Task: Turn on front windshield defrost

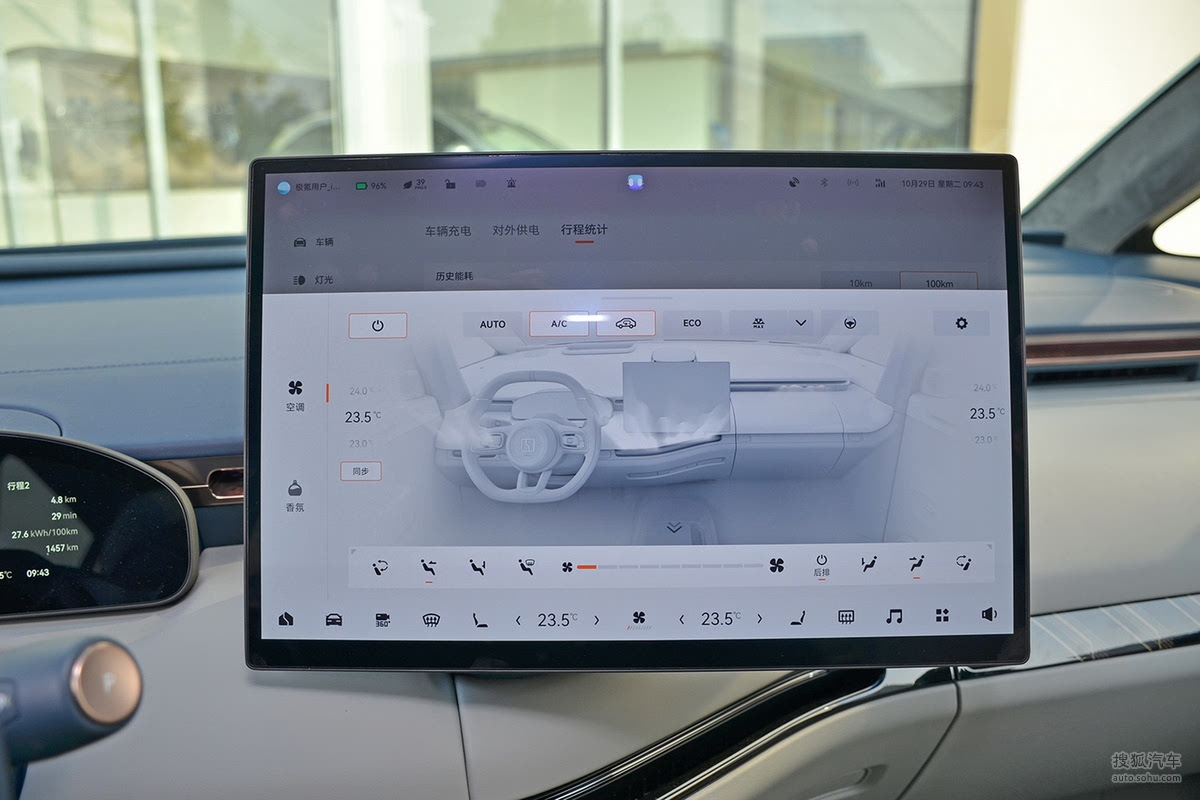Action: 431,619
